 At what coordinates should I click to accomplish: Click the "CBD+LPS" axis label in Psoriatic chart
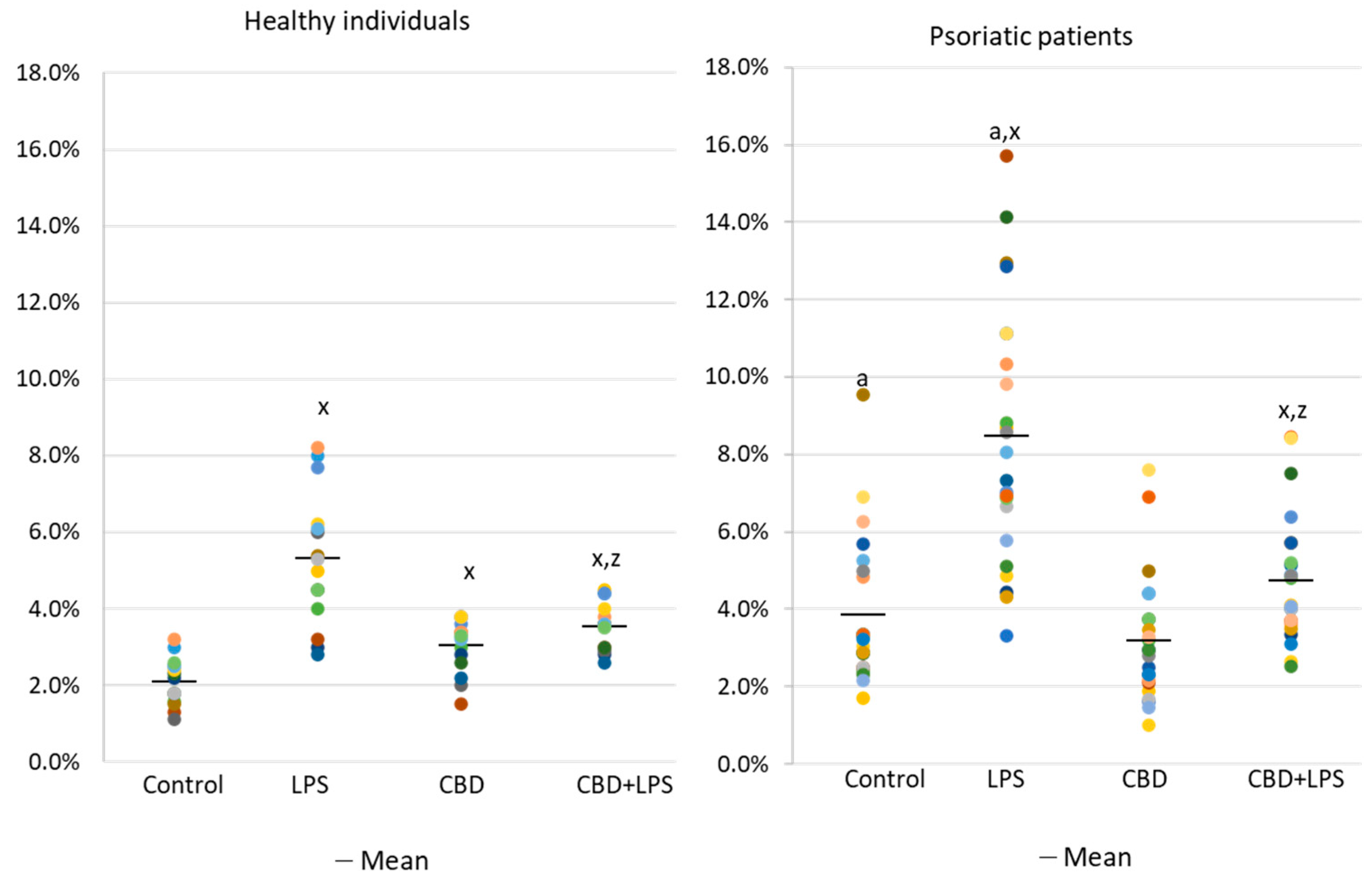coord(1295,780)
